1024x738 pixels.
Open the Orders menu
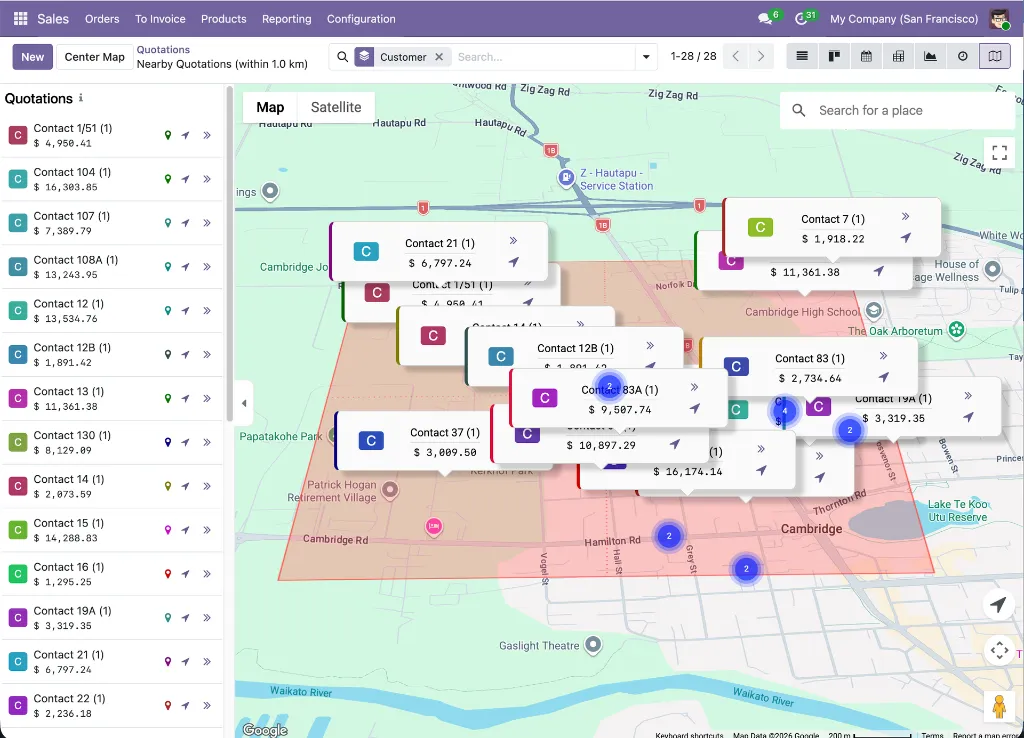[x=102, y=19]
